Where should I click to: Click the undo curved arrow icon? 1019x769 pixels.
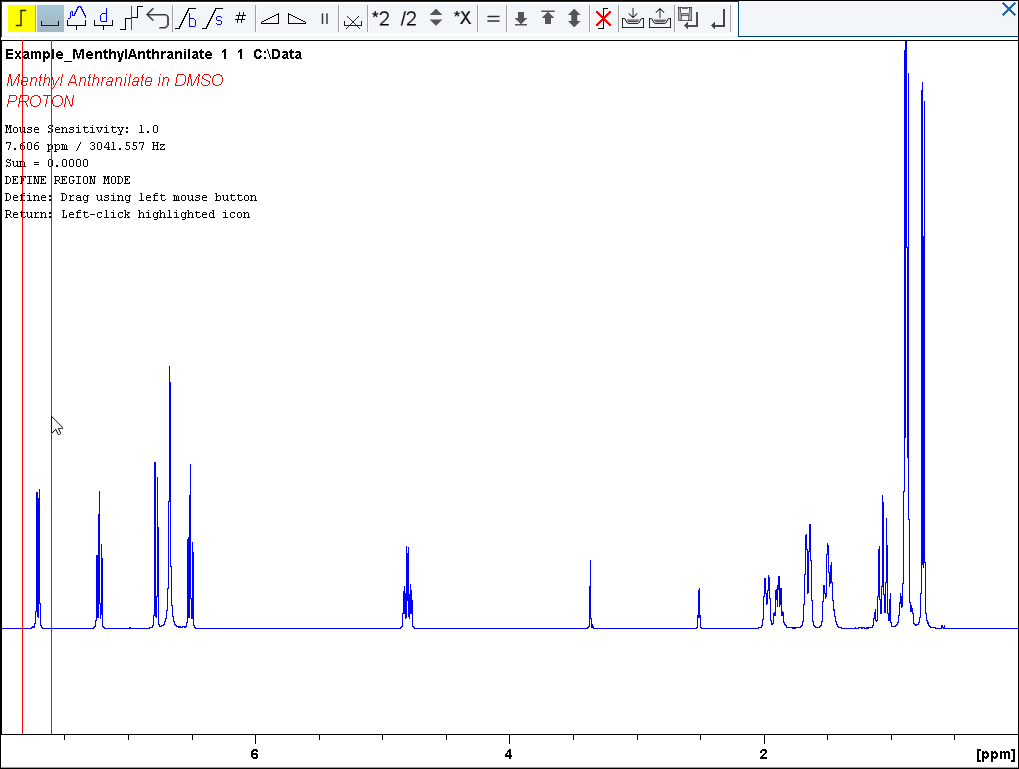158,18
